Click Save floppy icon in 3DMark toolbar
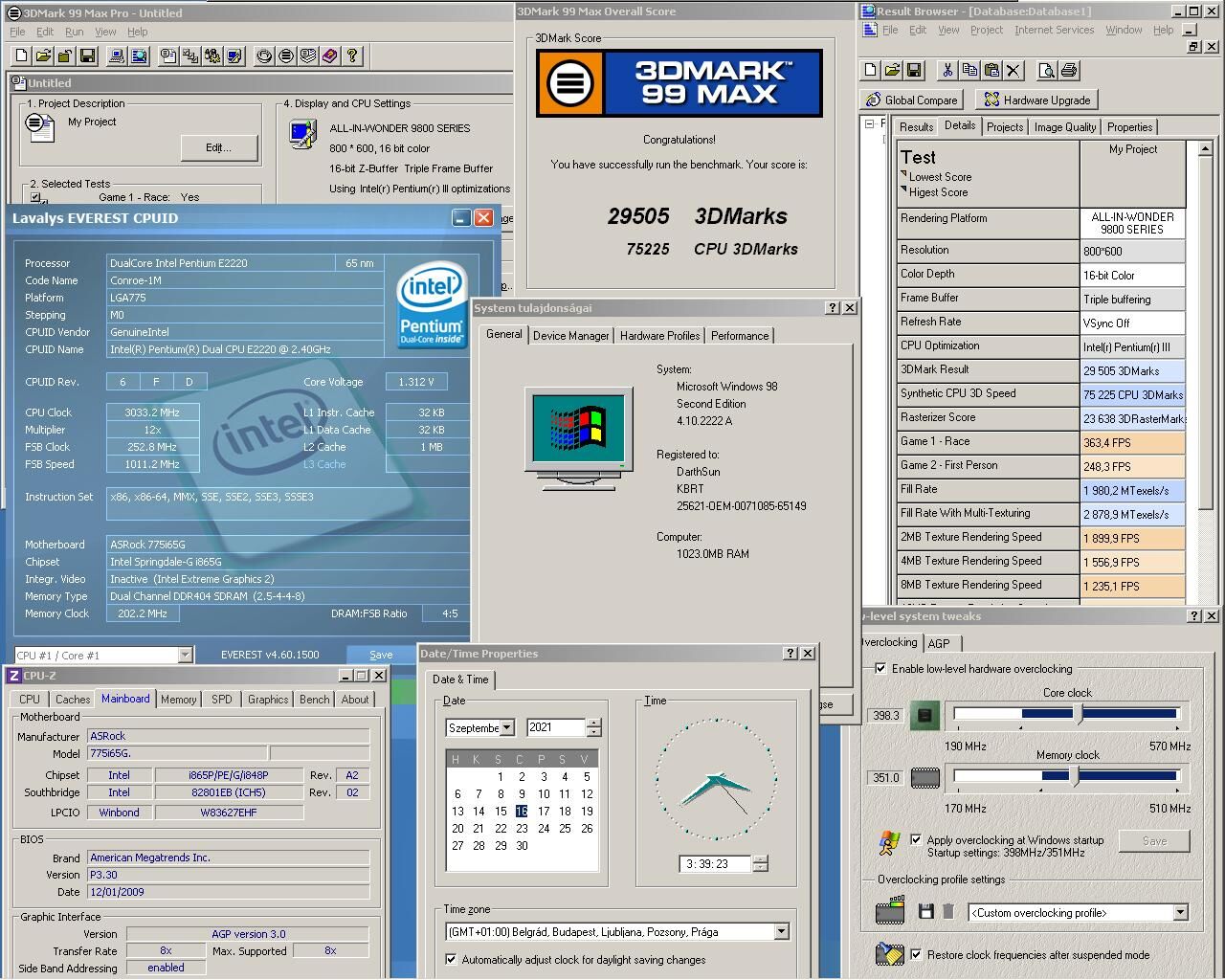 [x=87, y=56]
